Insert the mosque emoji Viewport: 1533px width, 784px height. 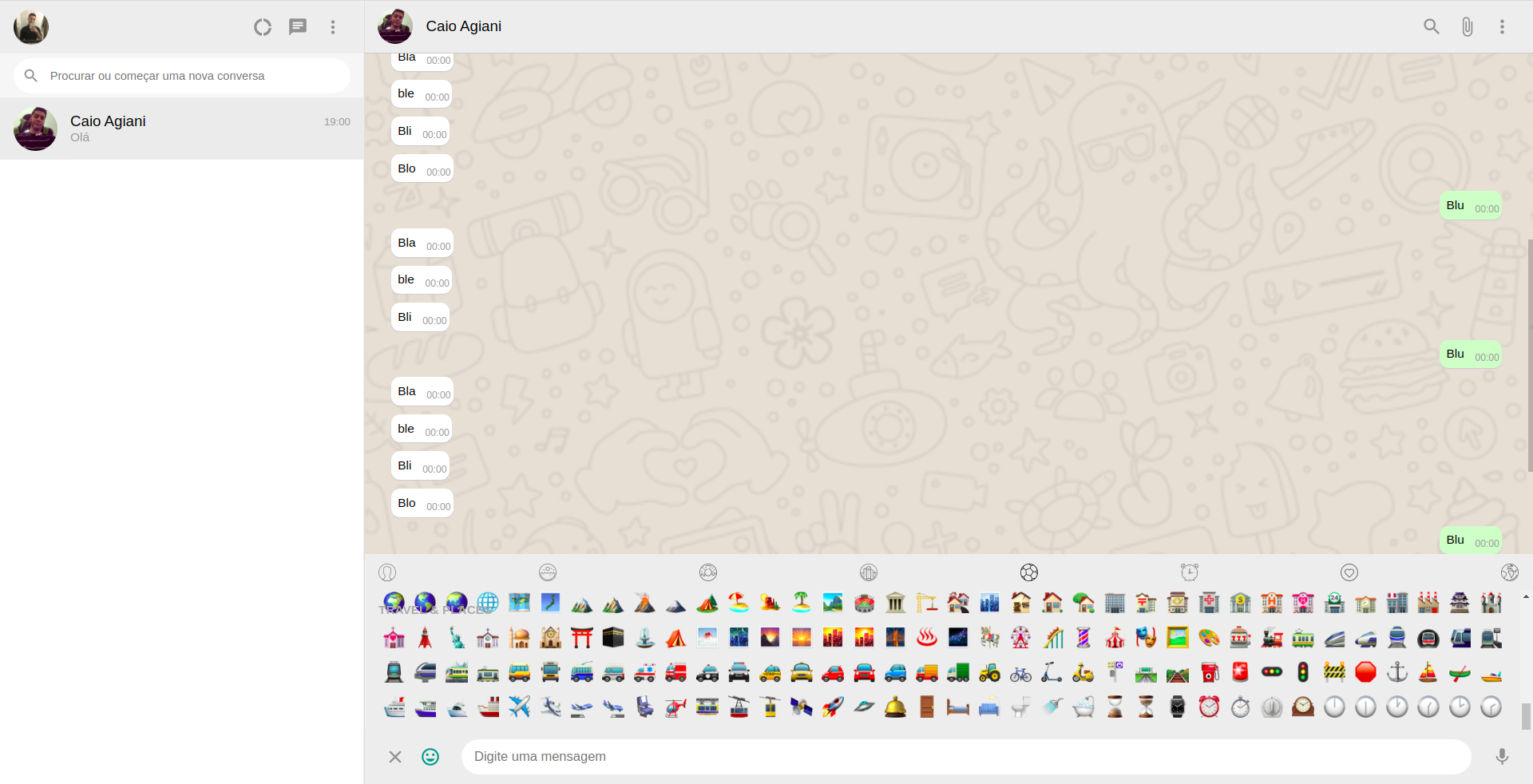519,637
